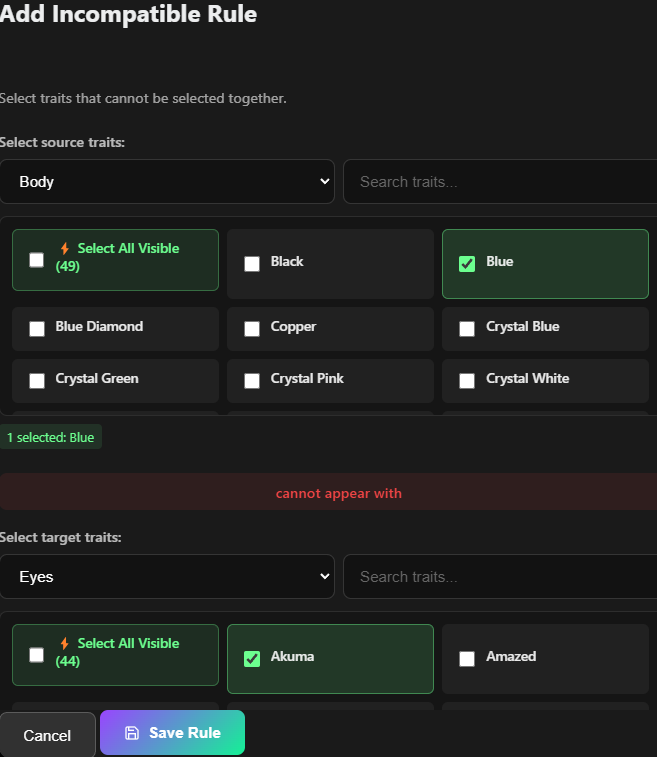657x757 pixels.
Task: Enable the Amazed eyes trait checkbox
Action: point(467,658)
